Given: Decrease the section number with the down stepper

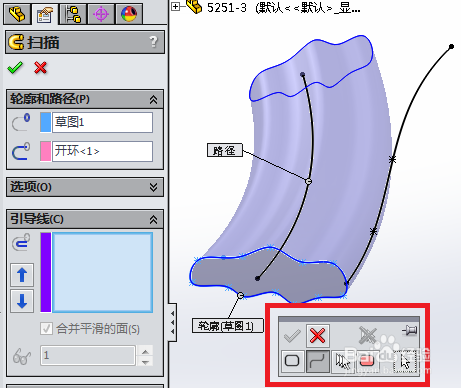Looking at the screenshot, I should tap(145, 361).
